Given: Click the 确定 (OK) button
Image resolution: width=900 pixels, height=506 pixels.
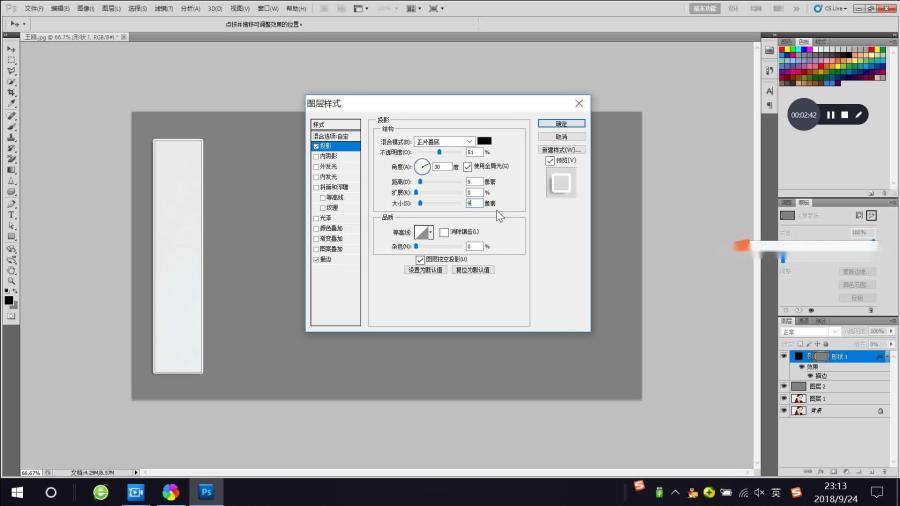Looking at the screenshot, I should tap(560, 123).
